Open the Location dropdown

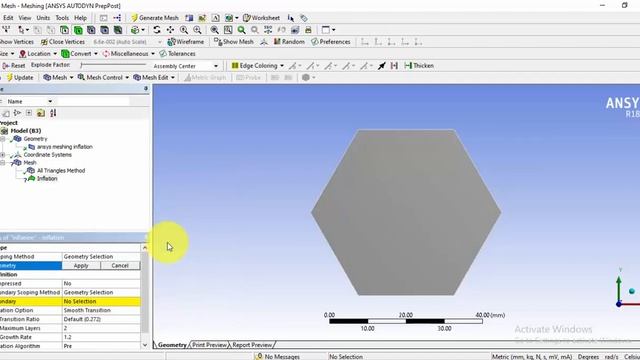(x=38, y=54)
